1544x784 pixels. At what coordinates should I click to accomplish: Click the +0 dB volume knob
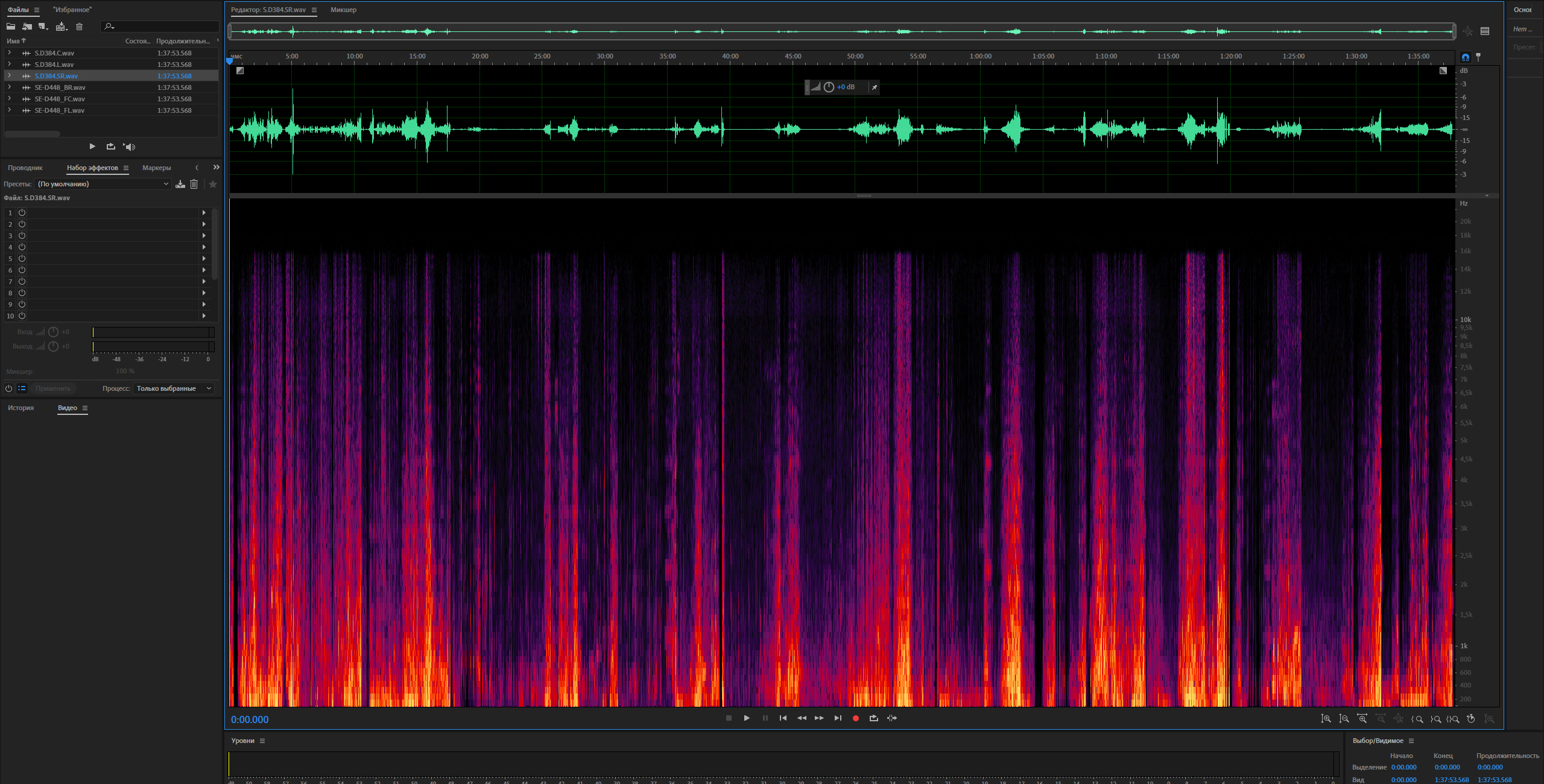pyautogui.click(x=829, y=87)
